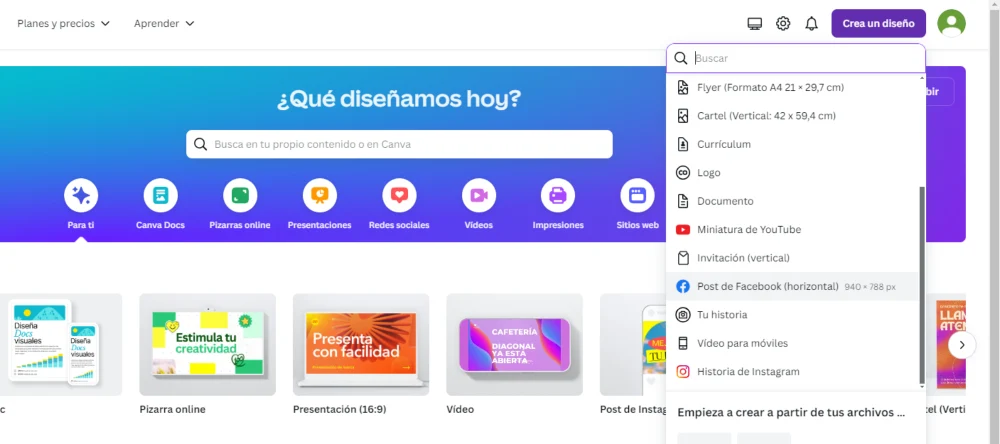Open the Presenta con facilidad thumbnail
Viewport: 1000px width, 444px height.
[361, 344]
